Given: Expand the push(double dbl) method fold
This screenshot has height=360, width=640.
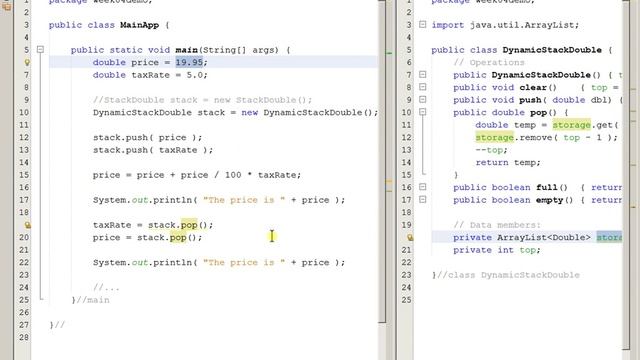Looking at the screenshot, I should tap(422, 100).
